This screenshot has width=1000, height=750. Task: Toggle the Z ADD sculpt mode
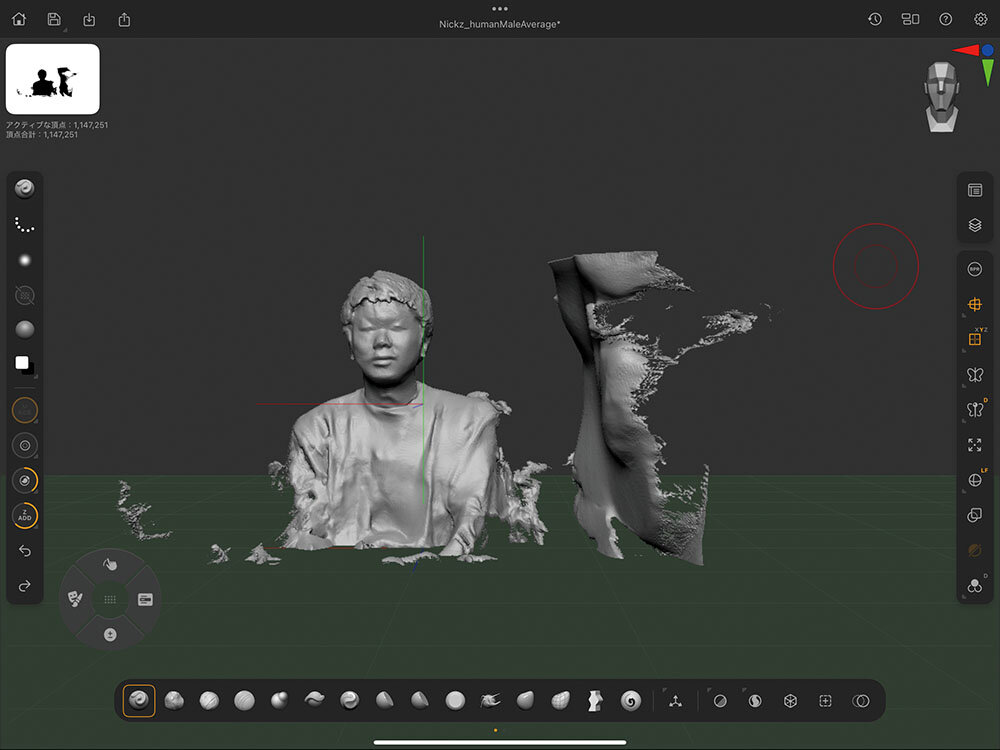click(x=25, y=516)
